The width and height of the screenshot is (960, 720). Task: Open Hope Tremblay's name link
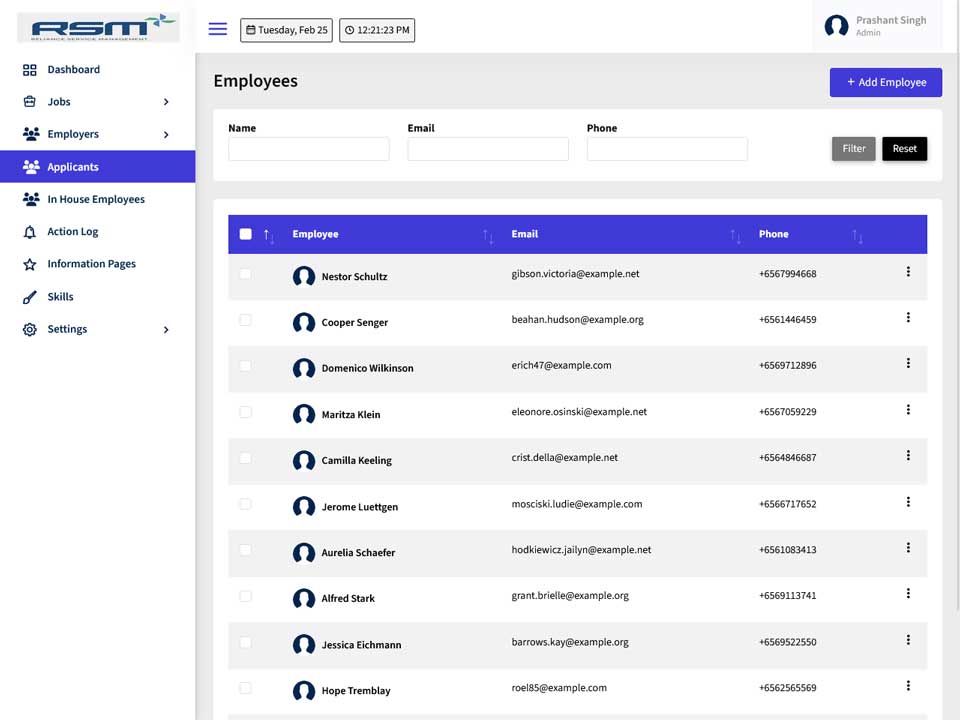point(356,691)
